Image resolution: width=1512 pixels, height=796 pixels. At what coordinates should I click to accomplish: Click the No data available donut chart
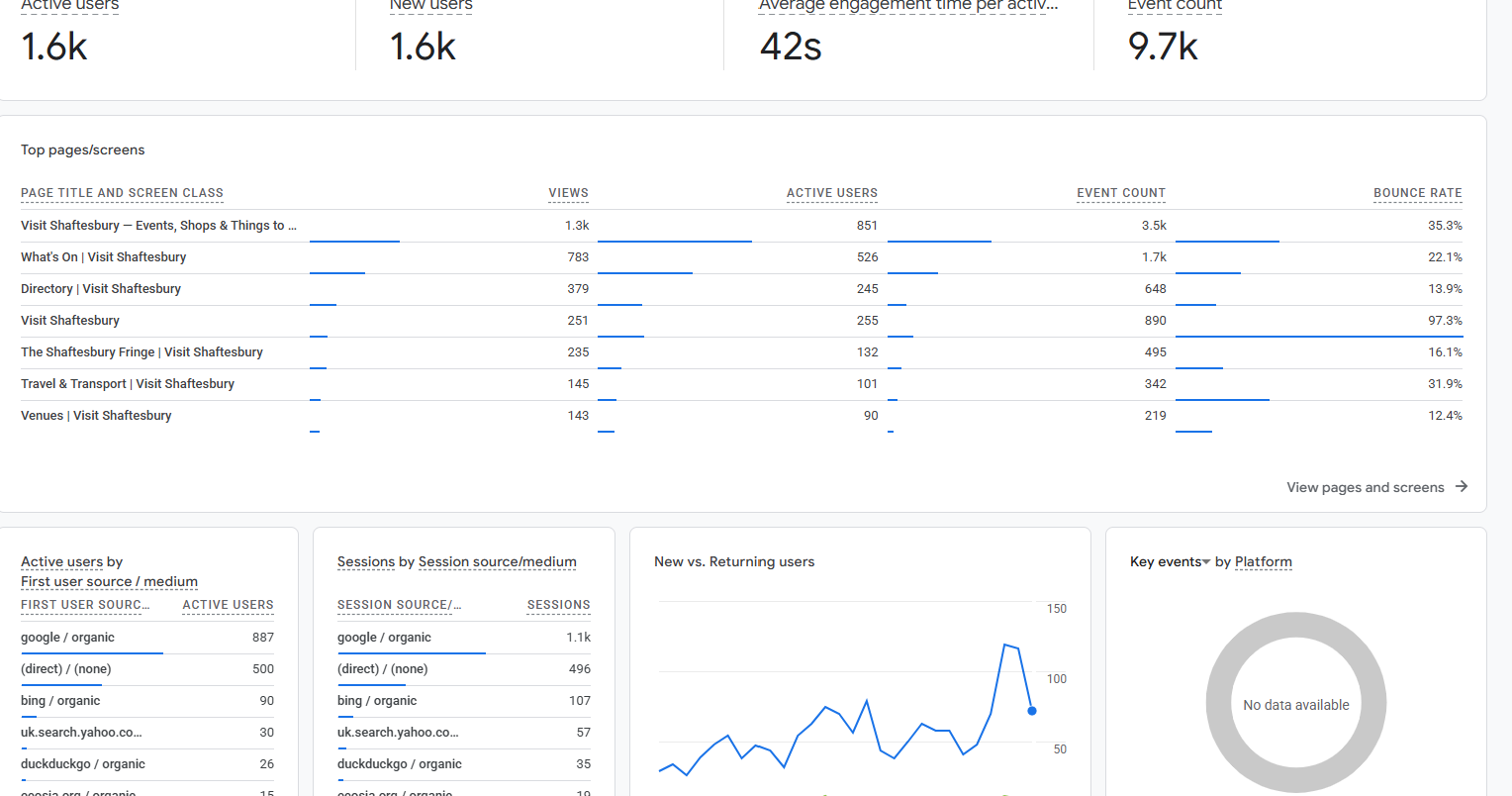point(1295,704)
